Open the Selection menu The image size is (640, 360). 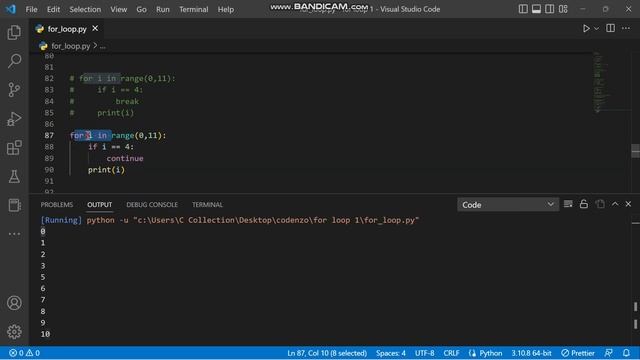pyautogui.click(x=85, y=9)
